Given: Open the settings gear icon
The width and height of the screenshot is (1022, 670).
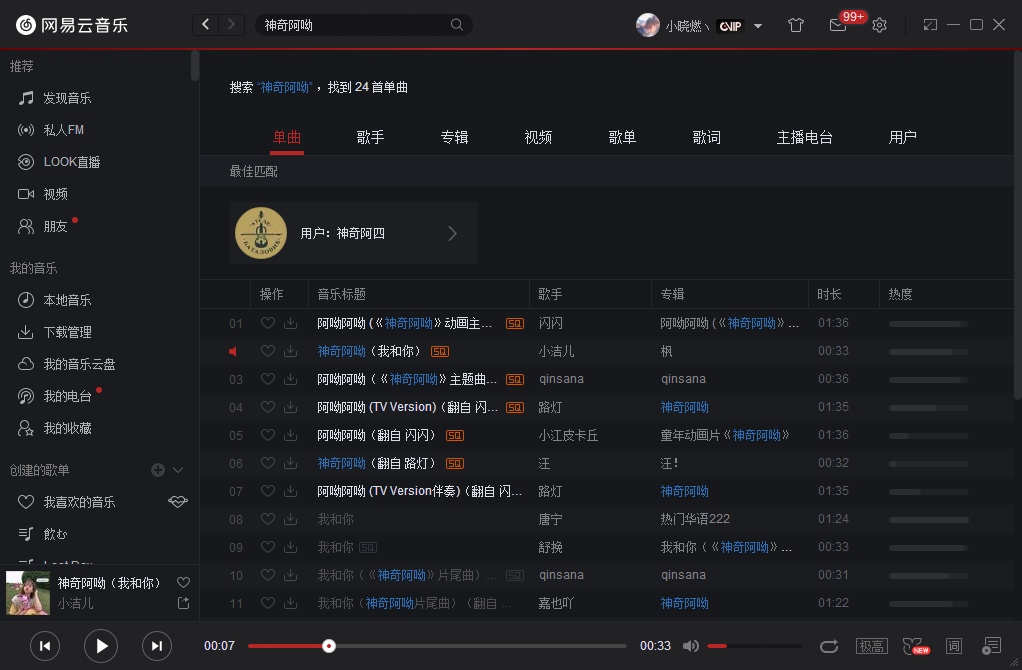Looking at the screenshot, I should pos(879,25).
